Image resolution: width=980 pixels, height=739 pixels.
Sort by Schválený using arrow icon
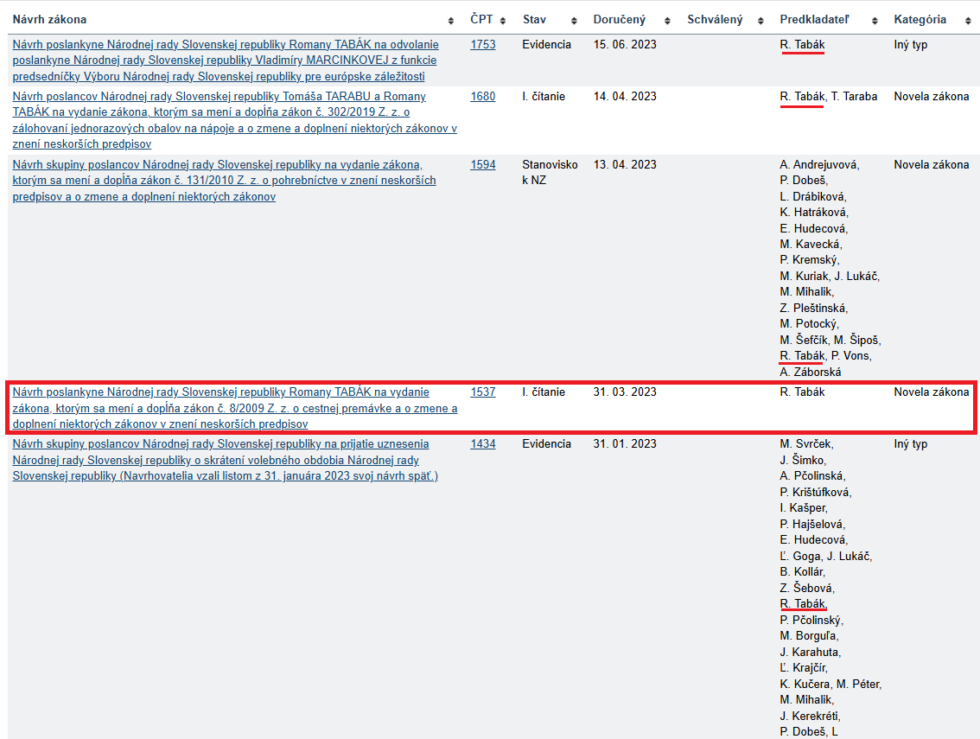pyautogui.click(x=761, y=21)
